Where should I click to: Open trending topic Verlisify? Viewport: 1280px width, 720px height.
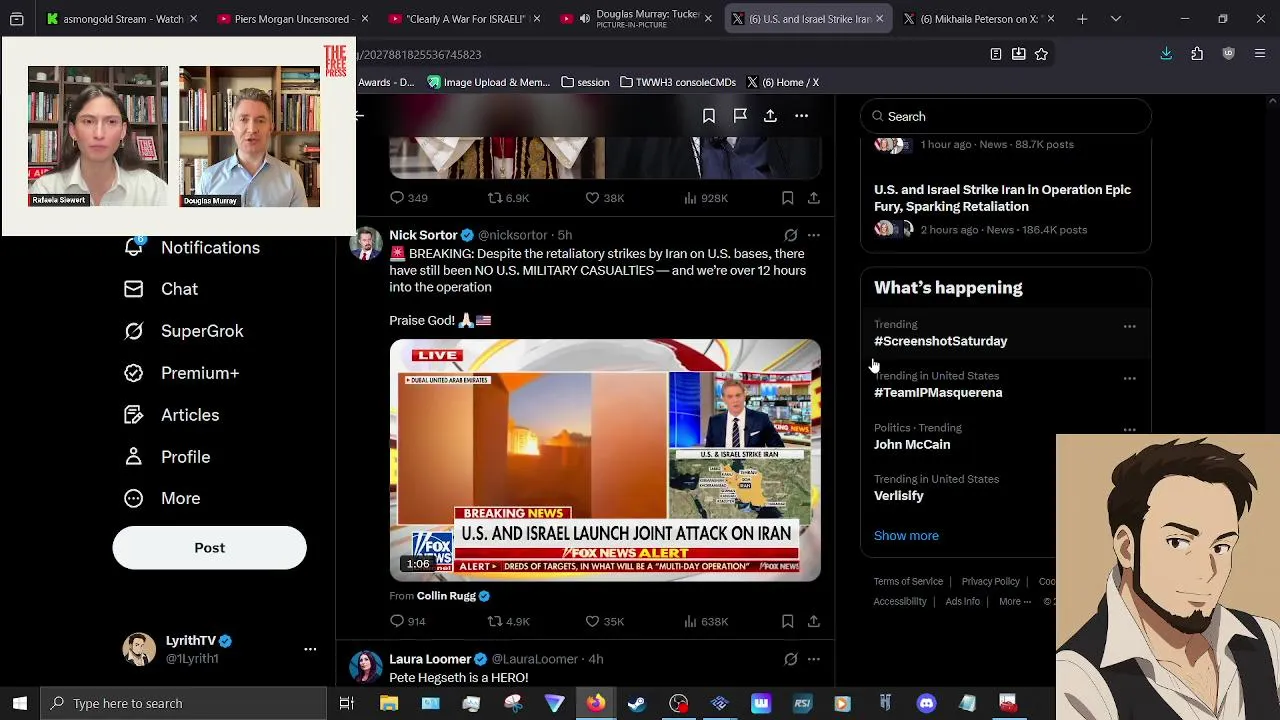(x=899, y=496)
